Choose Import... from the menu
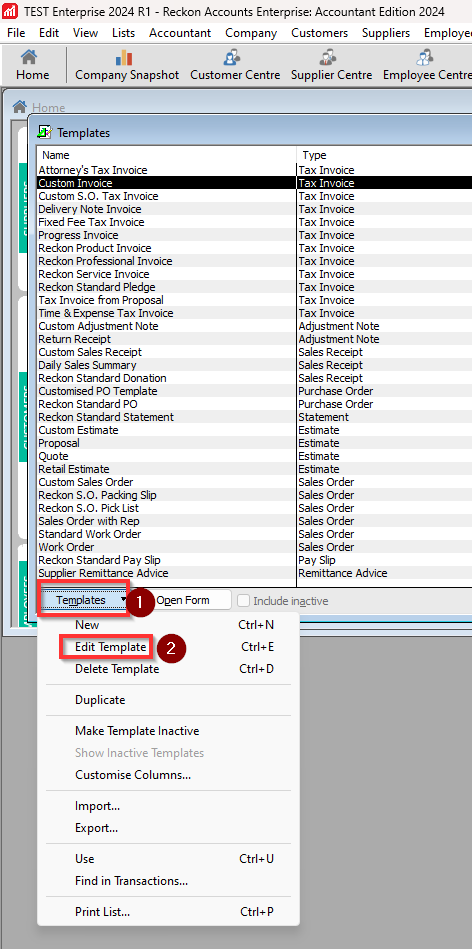The width and height of the screenshot is (472, 949). coord(168,806)
